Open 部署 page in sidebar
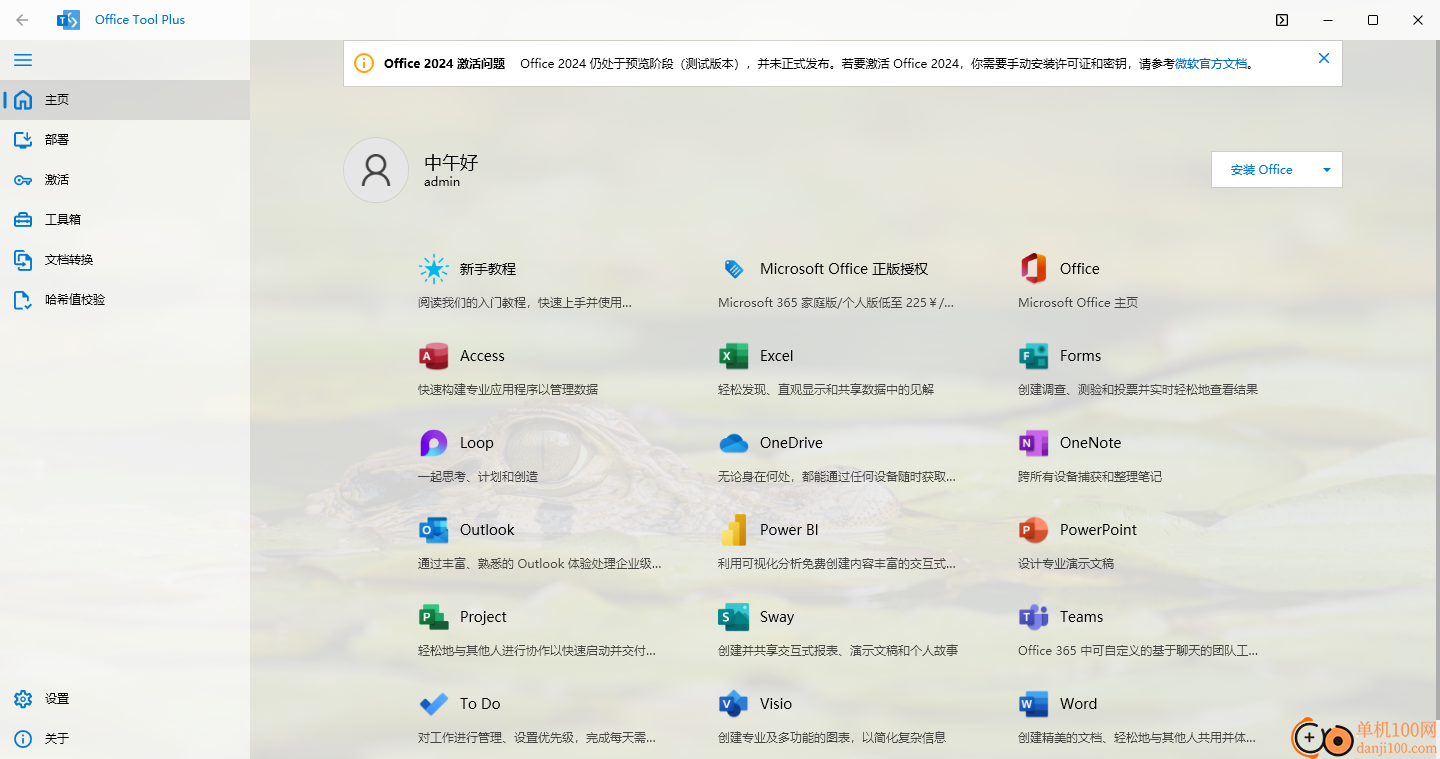 point(125,140)
